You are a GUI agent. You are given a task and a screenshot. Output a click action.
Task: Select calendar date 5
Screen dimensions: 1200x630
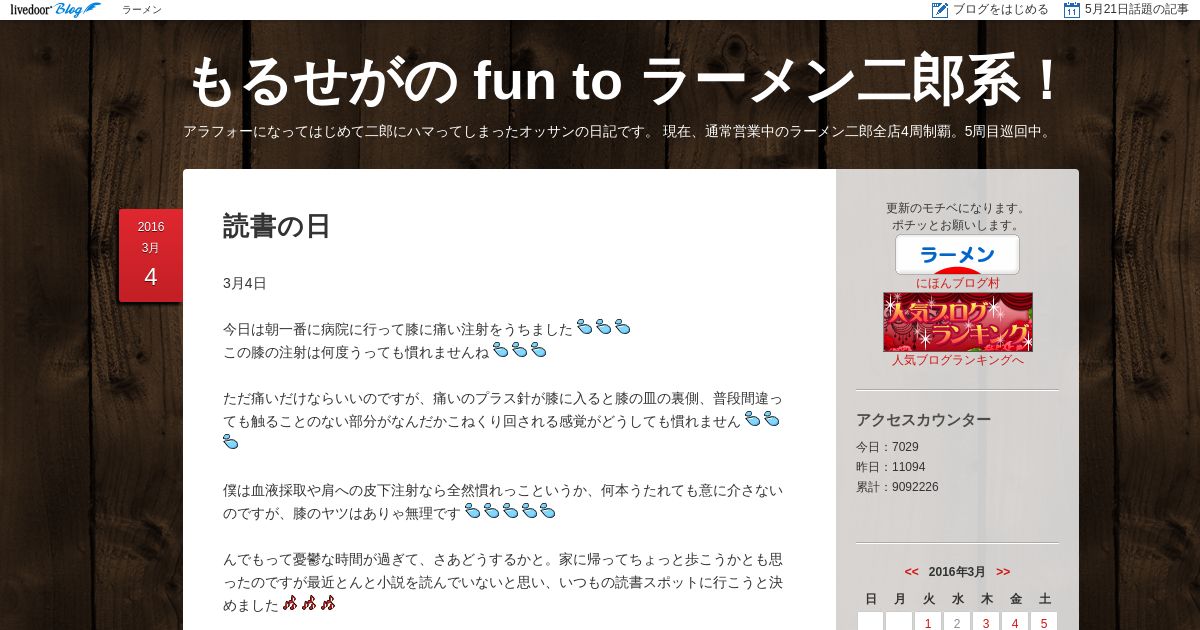click(1044, 622)
